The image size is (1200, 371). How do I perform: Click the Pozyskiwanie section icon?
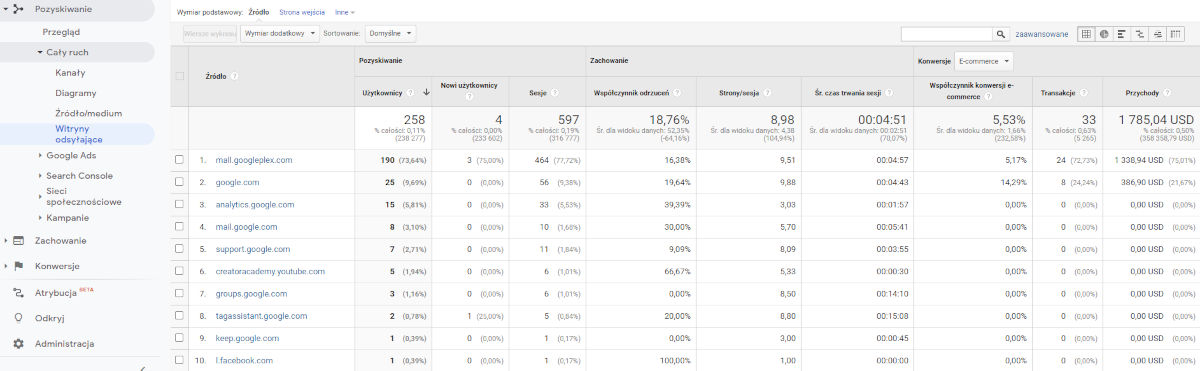click(x=18, y=8)
